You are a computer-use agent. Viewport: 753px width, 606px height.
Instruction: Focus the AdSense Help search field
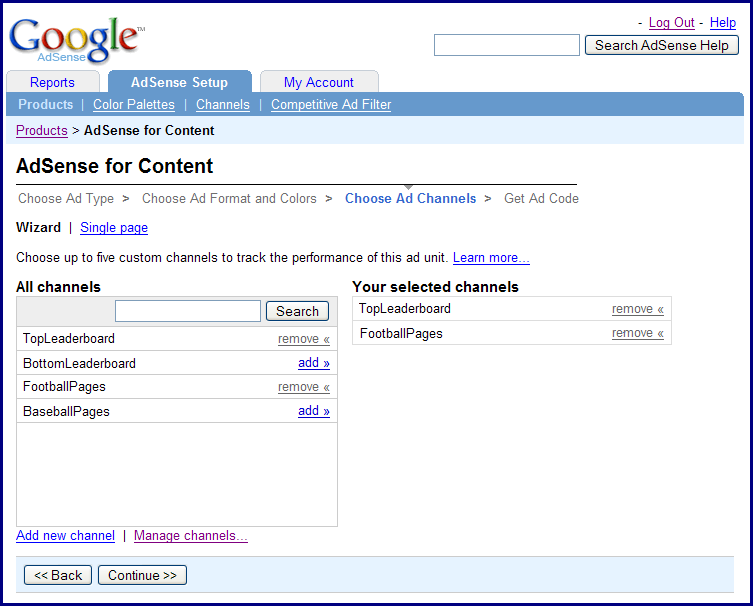click(x=506, y=45)
